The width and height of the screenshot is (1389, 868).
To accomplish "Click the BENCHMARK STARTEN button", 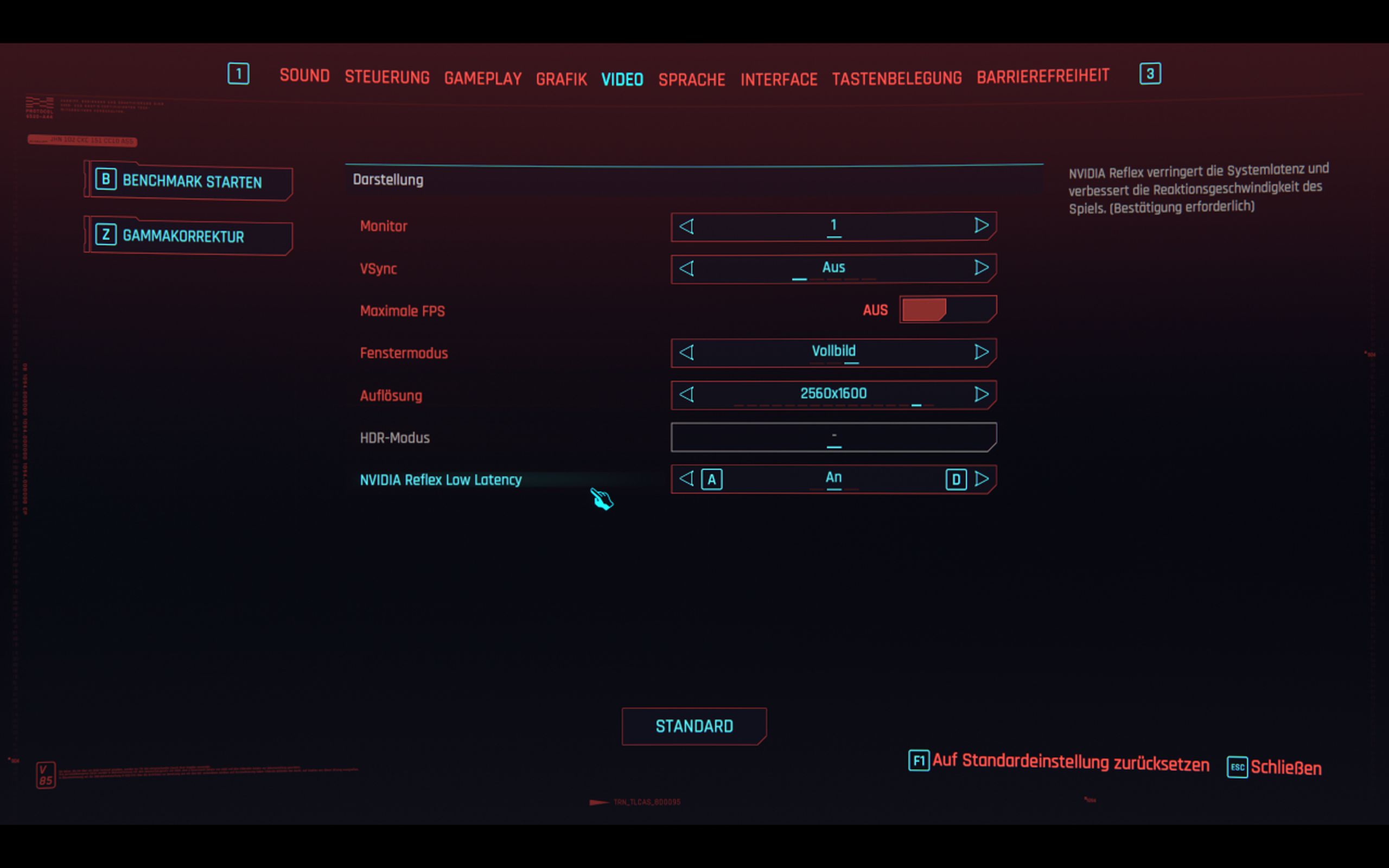I will tap(191, 182).
